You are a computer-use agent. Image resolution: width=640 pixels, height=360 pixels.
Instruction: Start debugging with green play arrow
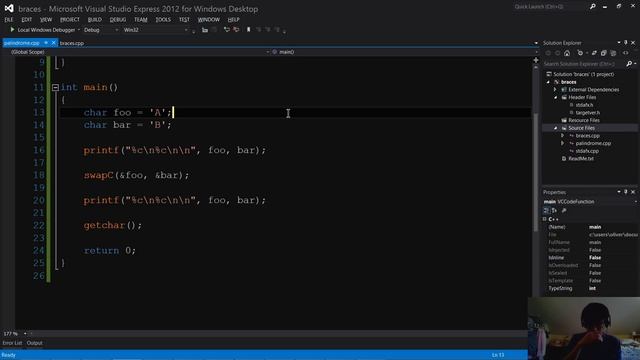pyautogui.click(x=12, y=30)
